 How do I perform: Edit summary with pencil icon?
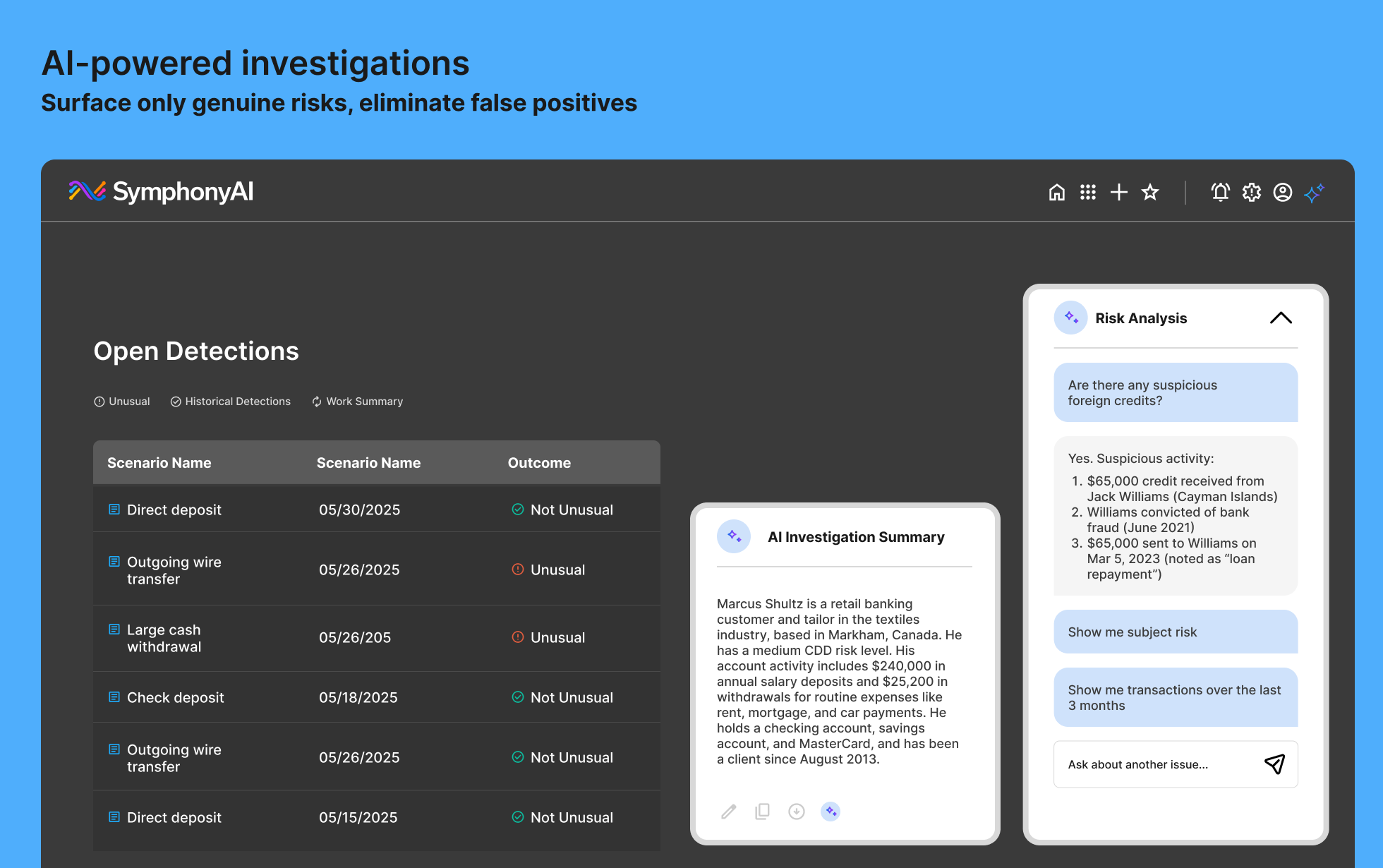[x=729, y=812]
